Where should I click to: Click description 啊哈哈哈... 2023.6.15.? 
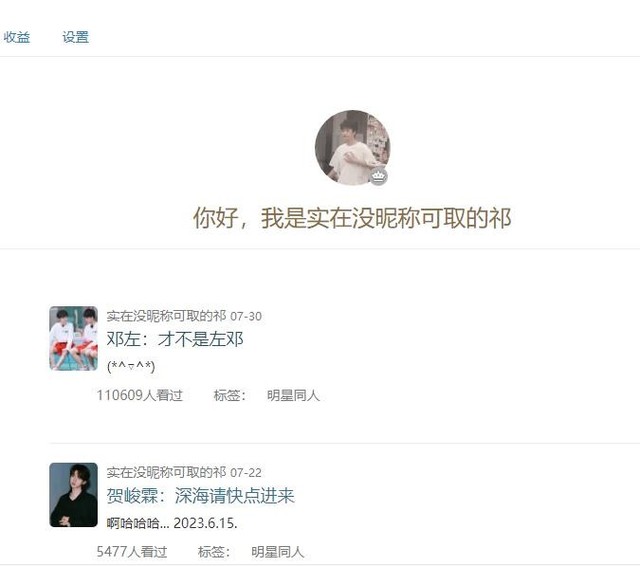[x=172, y=523]
